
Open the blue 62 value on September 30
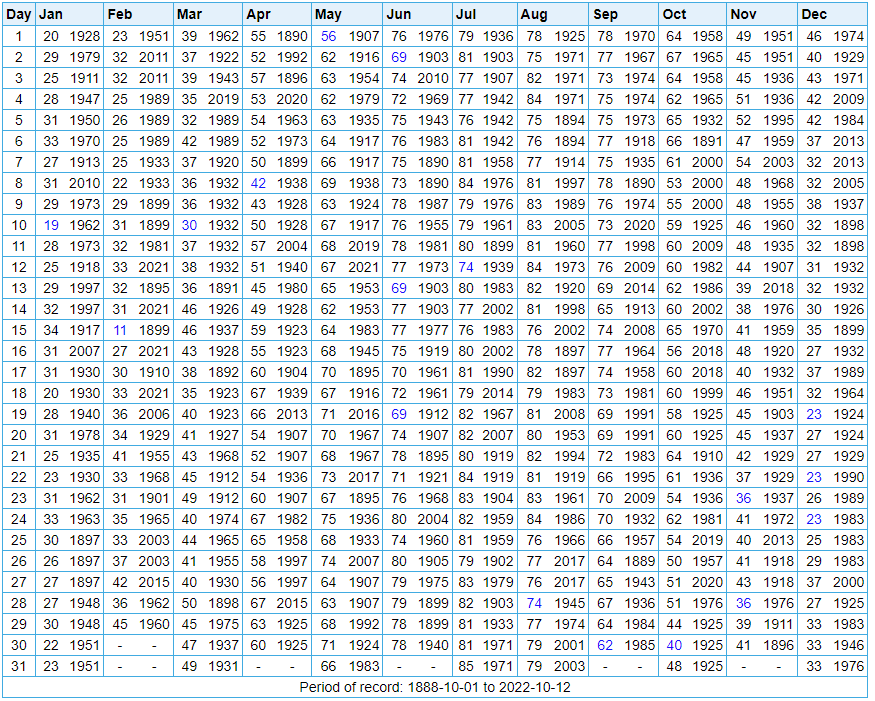pyautogui.click(x=604, y=645)
